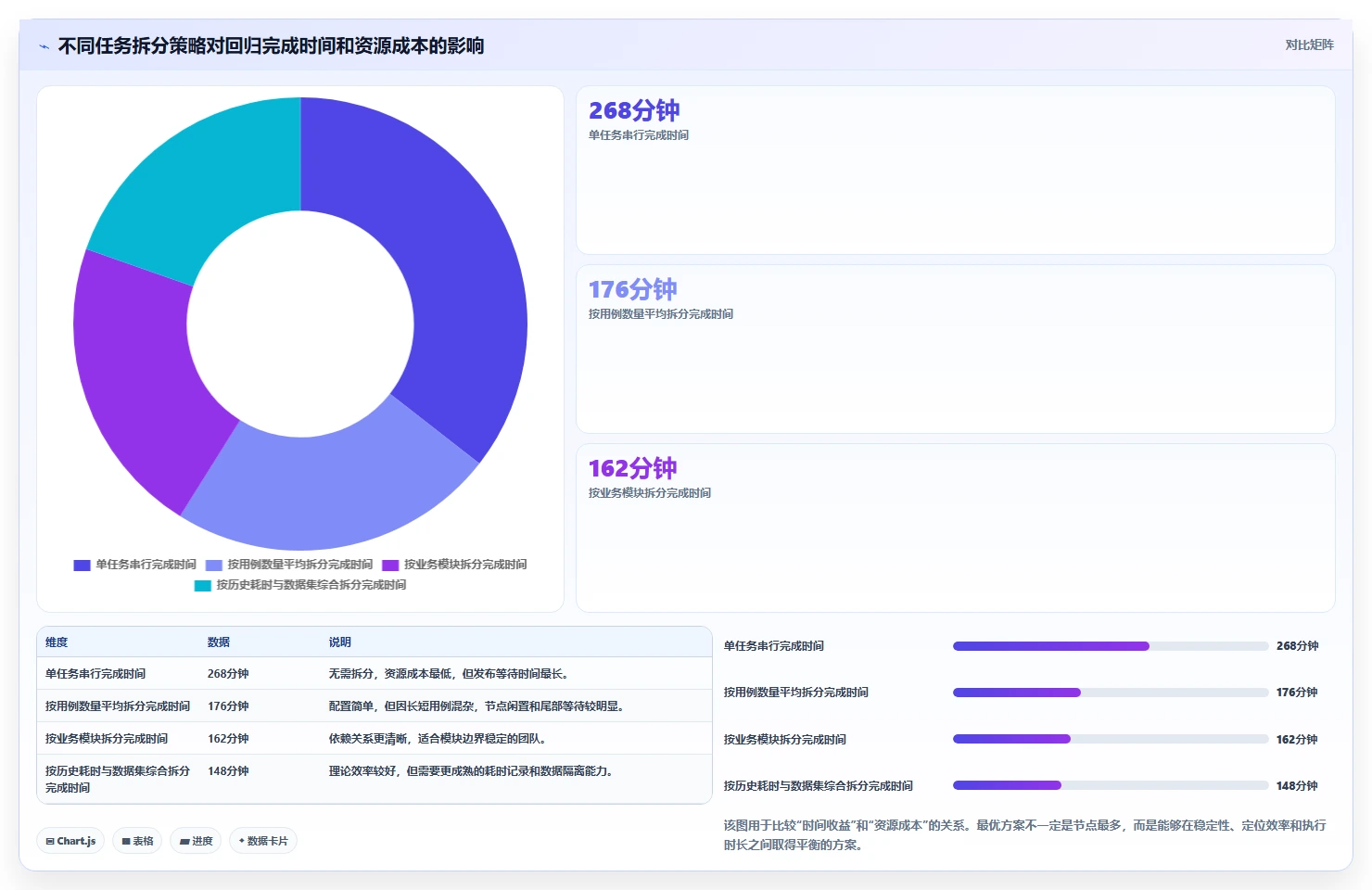Click the header icon beside the dashboard title
The image size is (1372, 890).
(x=44, y=46)
